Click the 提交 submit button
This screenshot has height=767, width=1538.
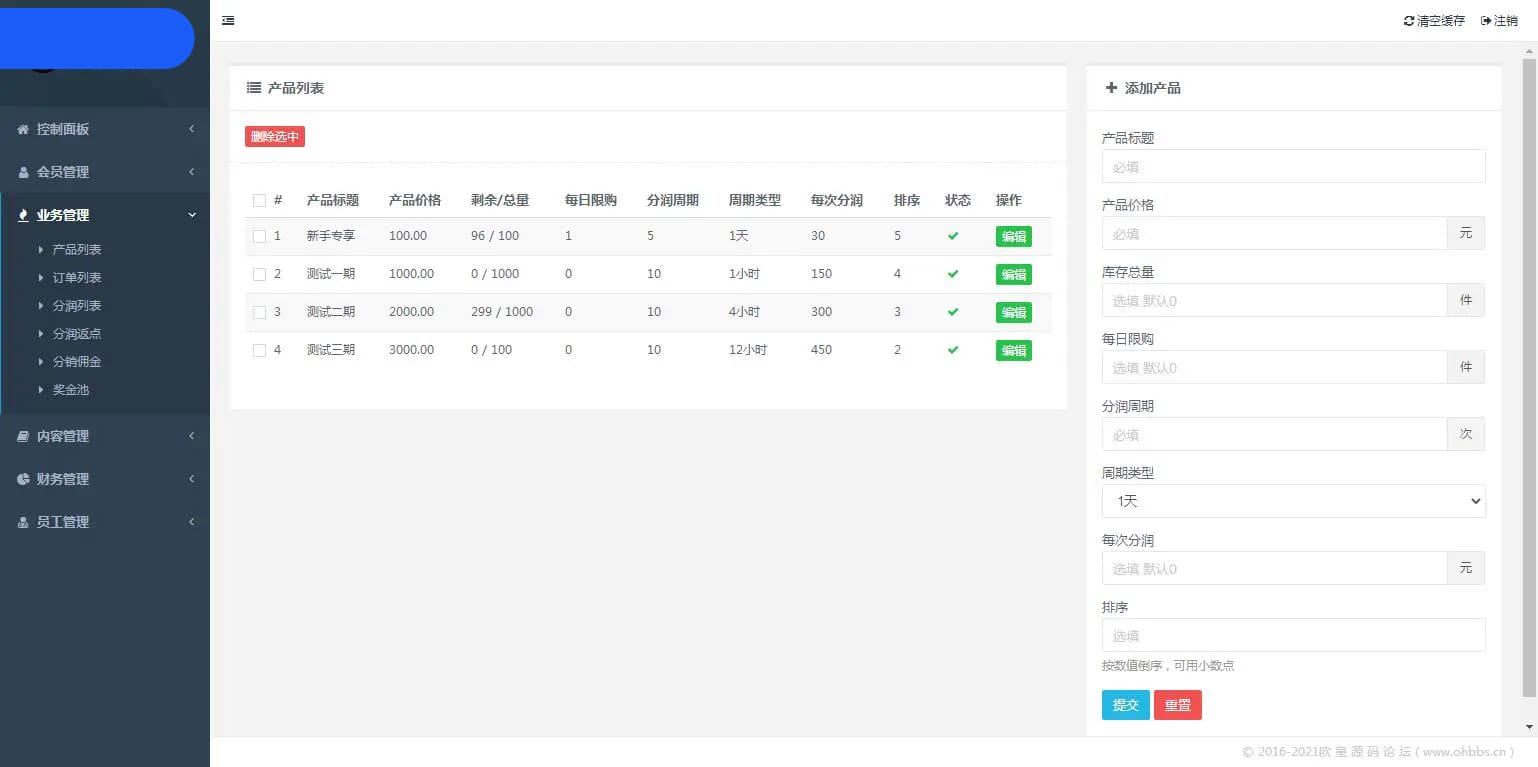pyautogui.click(x=1125, y=705)
